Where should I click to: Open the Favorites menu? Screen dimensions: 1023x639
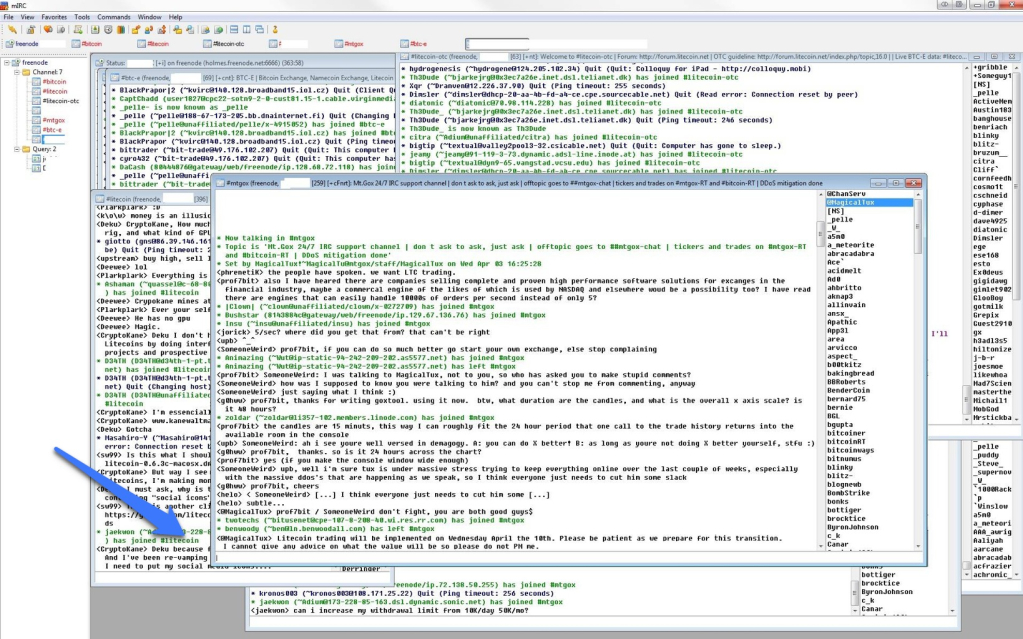click(54, 17)
